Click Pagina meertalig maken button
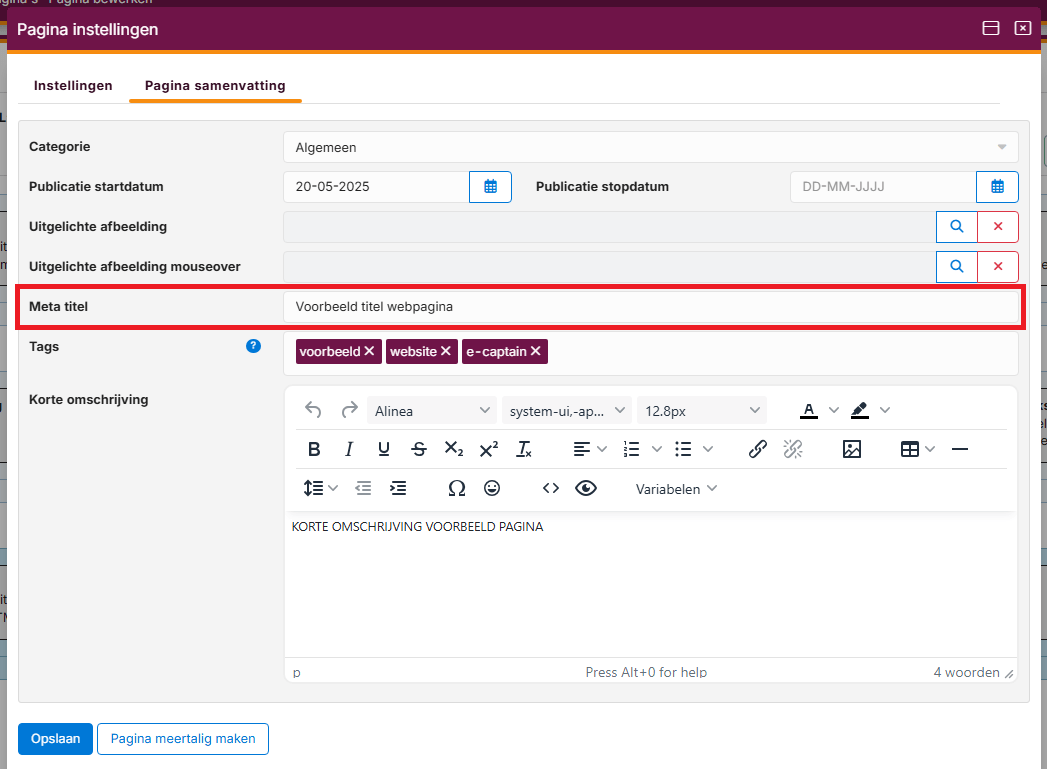The width and height of the screenshot is (1047, 769). point(183,739)
